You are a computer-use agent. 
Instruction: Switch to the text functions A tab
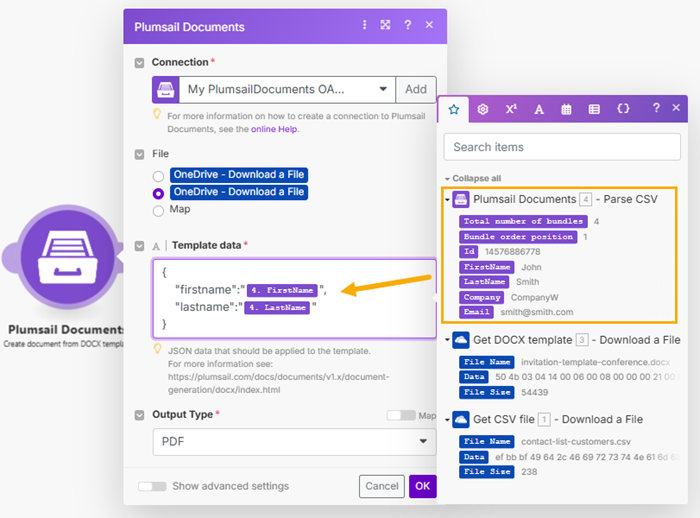[539, 109]
